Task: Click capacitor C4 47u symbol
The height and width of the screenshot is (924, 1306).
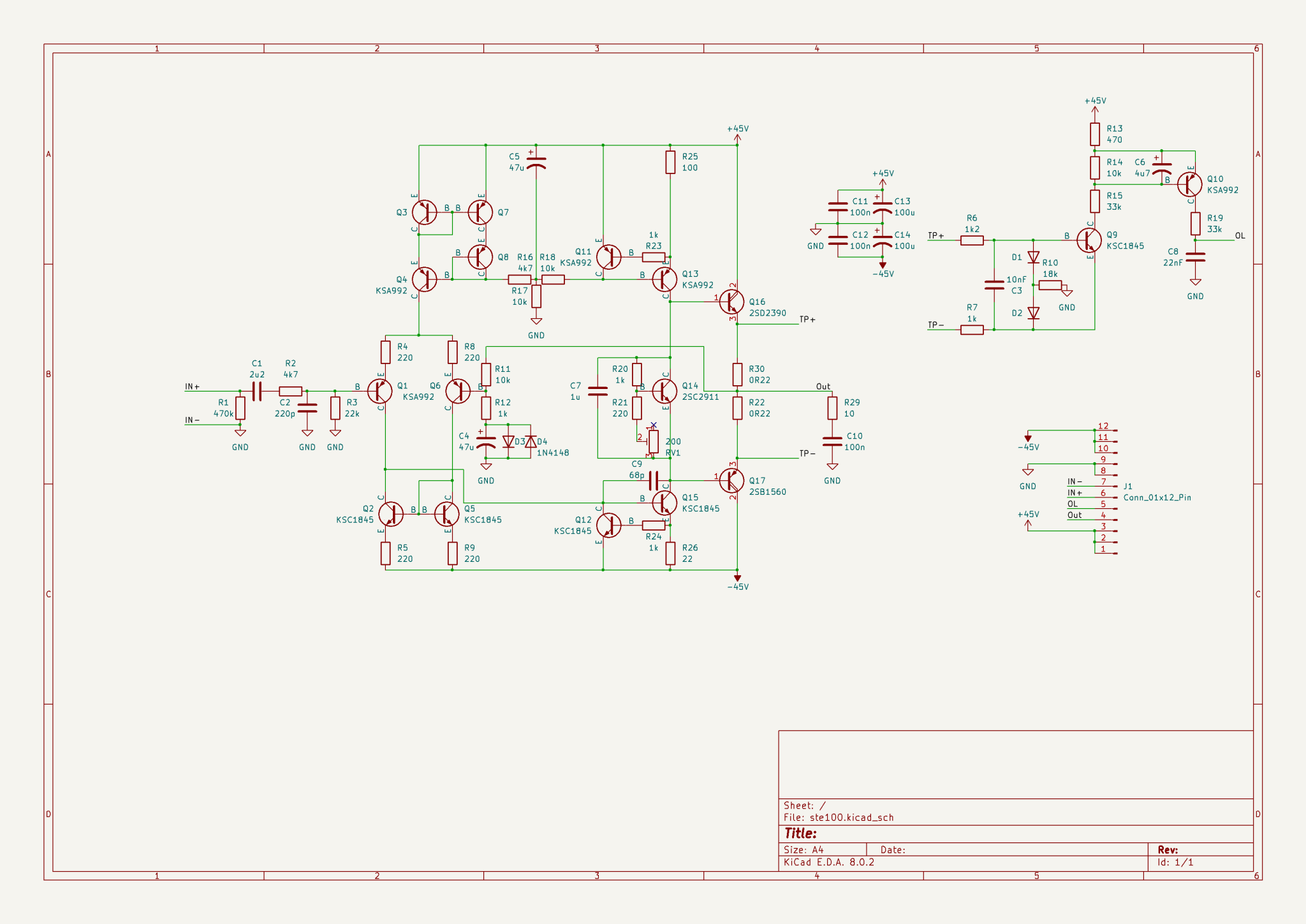Action: click(x=486, y=441)
